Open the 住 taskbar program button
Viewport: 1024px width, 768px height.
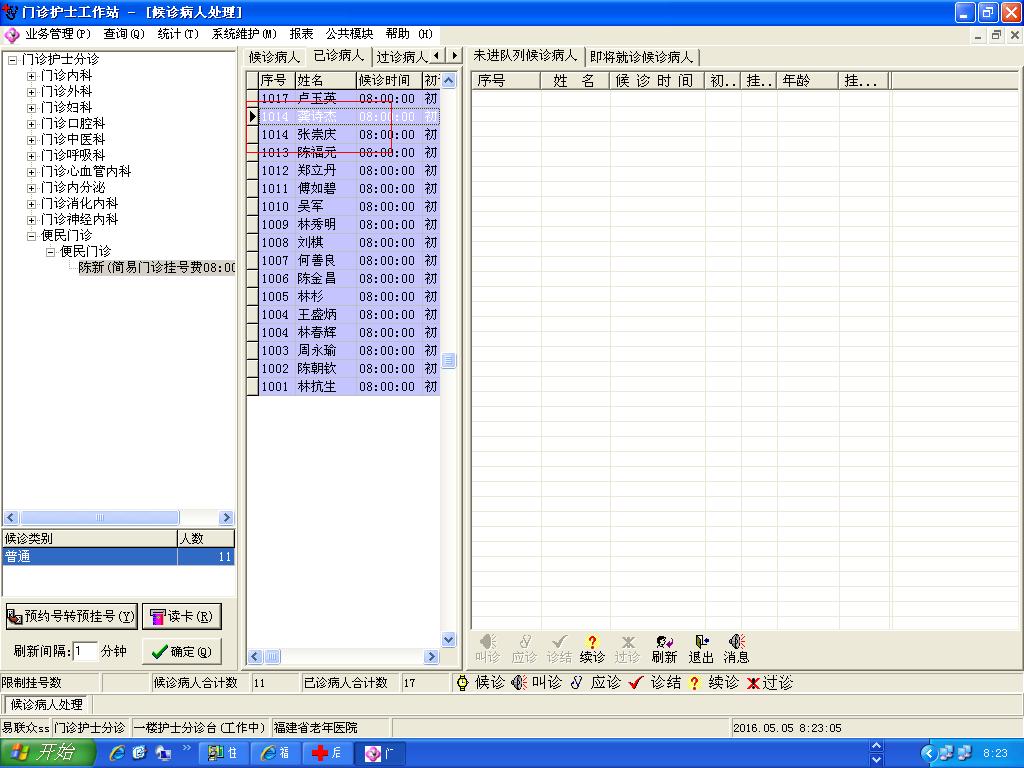(222, 753)
